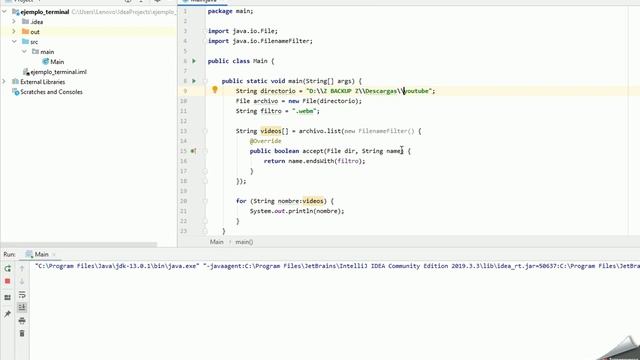Collapse the src folder
Image resolution: width=640 pixels, height=360 pixels.
14,42
